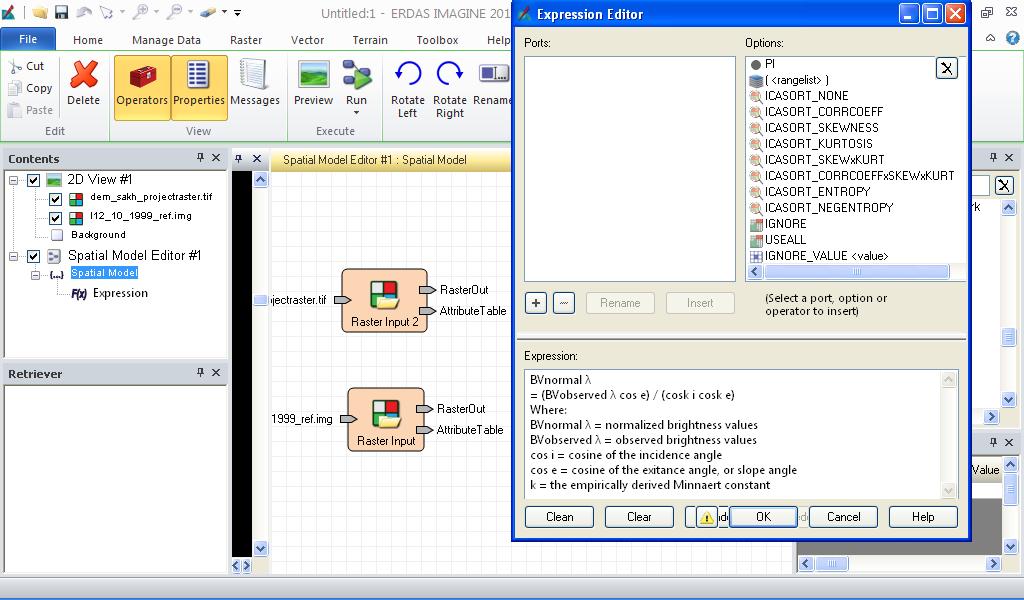Click the Clear button in Expression Editor
1024x600 pixels.
point(639,517)
